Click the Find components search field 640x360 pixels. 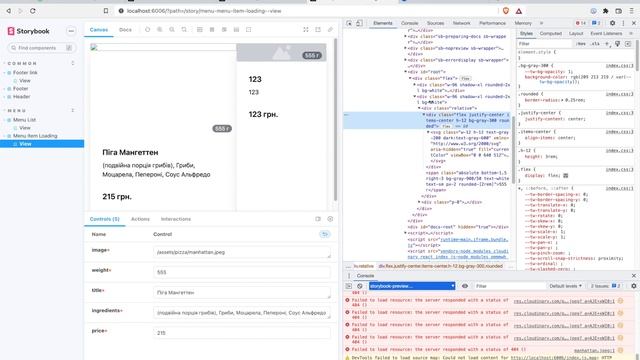click(x=41, y=48)
